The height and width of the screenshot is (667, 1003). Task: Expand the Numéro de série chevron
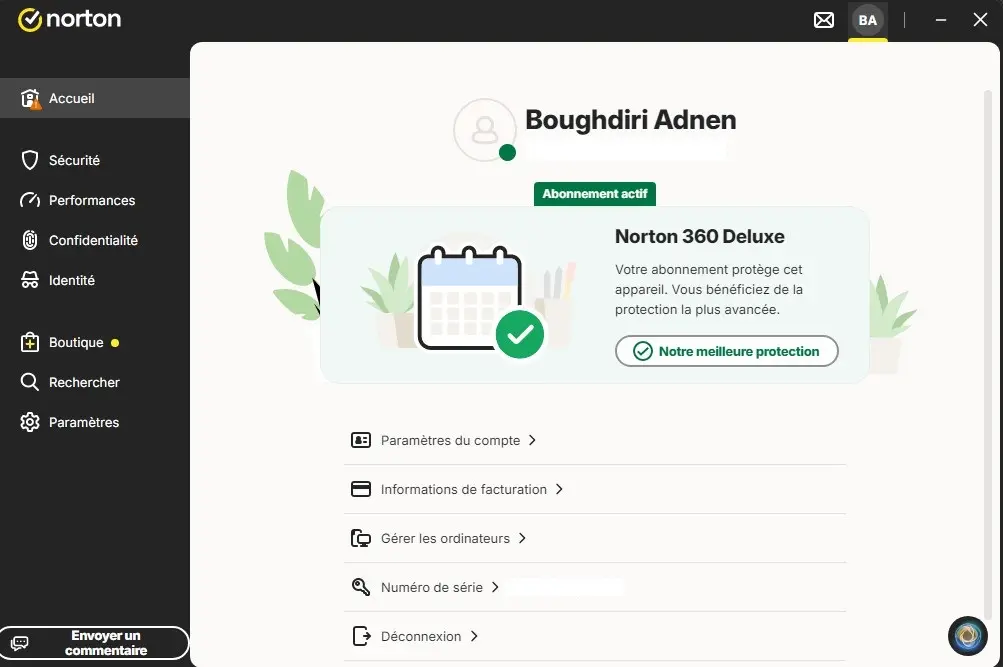[x=495, y=587]
